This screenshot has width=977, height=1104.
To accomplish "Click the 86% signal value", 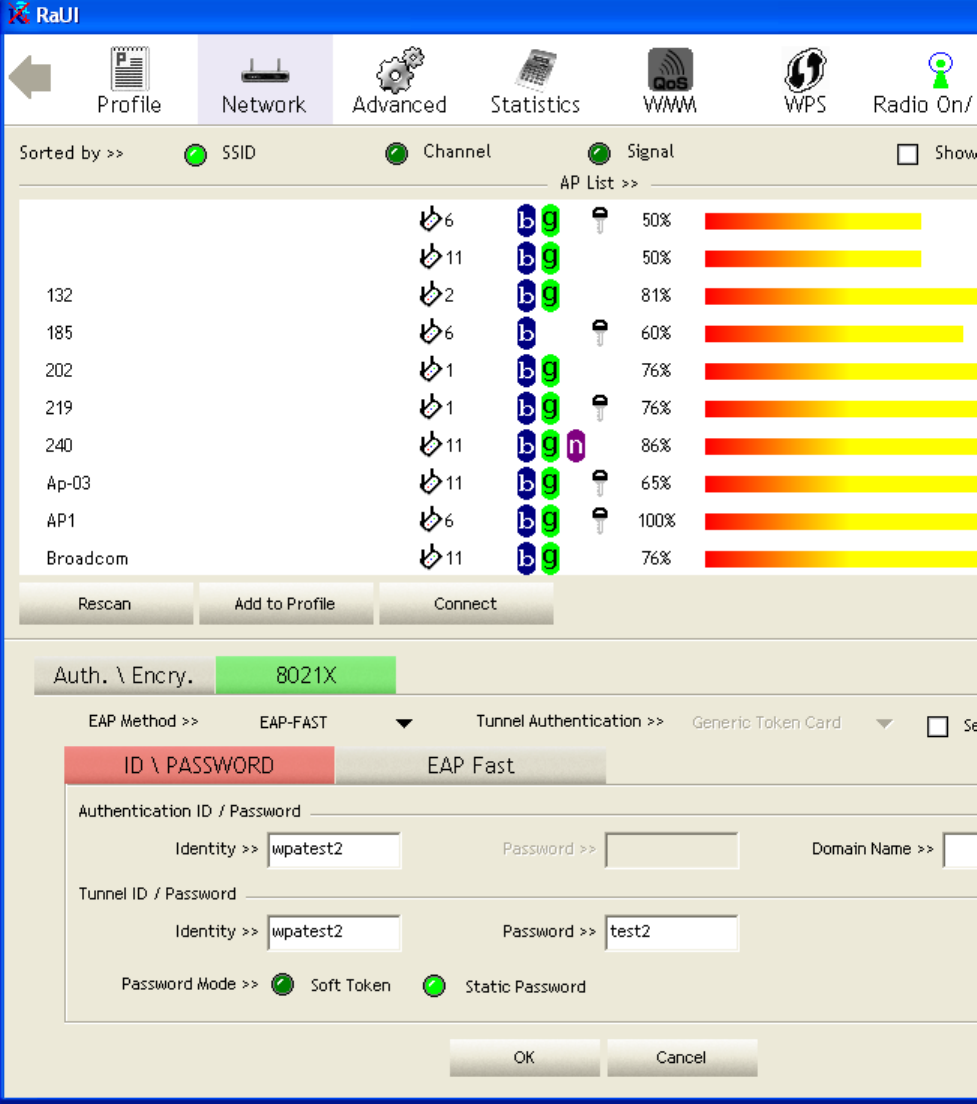I will [x=656, y=446].
